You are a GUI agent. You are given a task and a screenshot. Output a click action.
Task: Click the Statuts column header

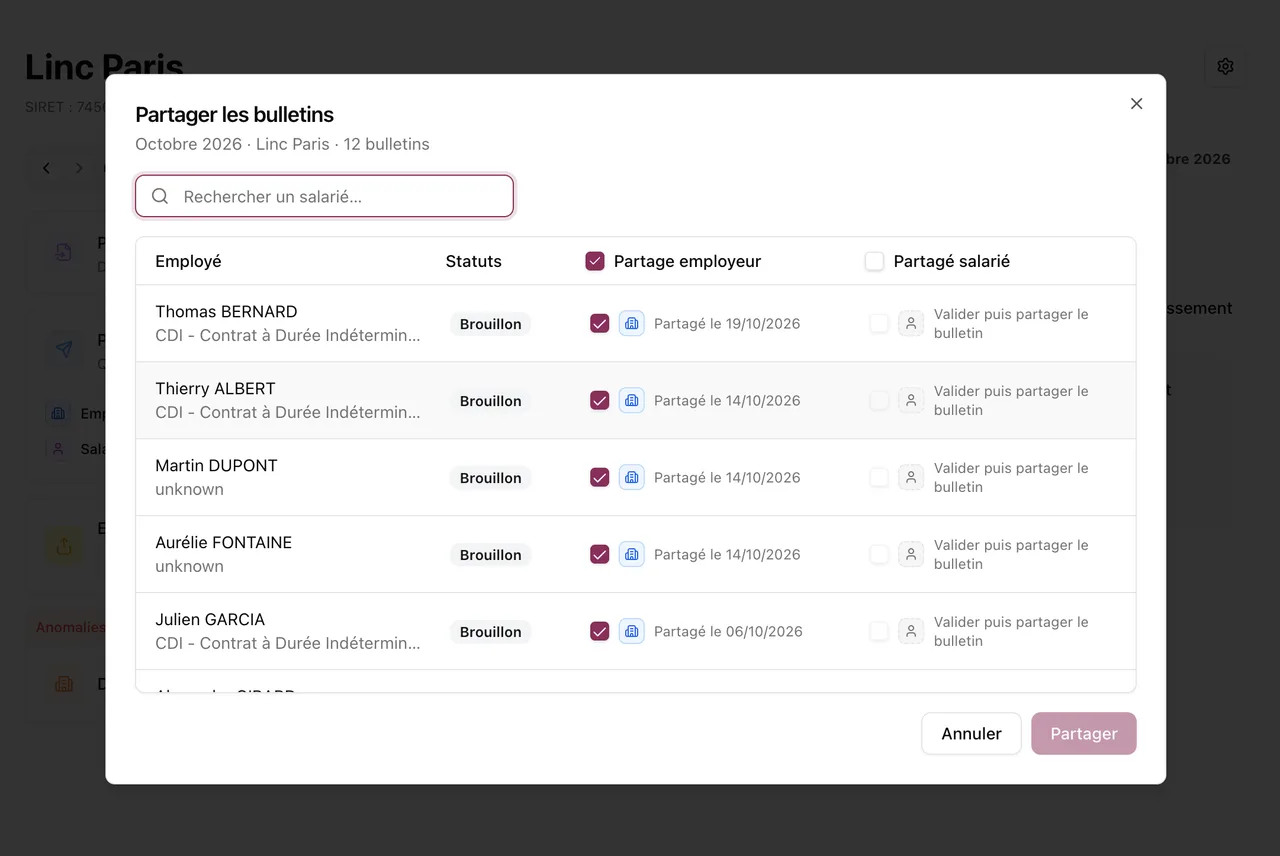474,261
